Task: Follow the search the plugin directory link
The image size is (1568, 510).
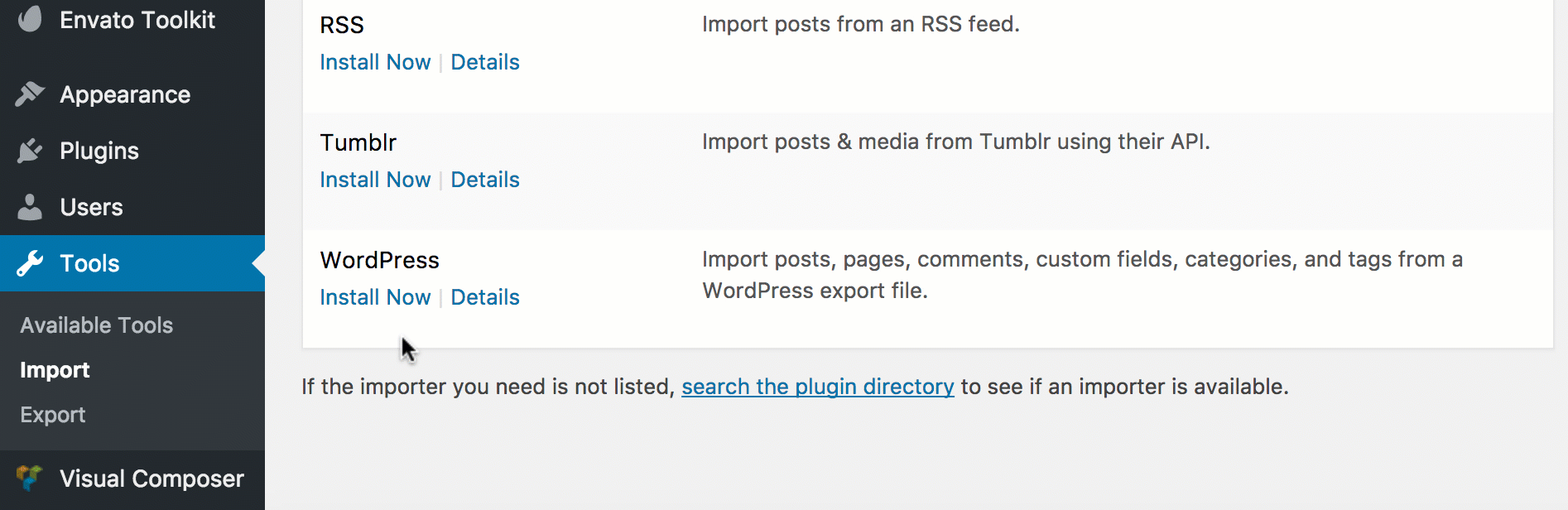Action: pos(818,387)
